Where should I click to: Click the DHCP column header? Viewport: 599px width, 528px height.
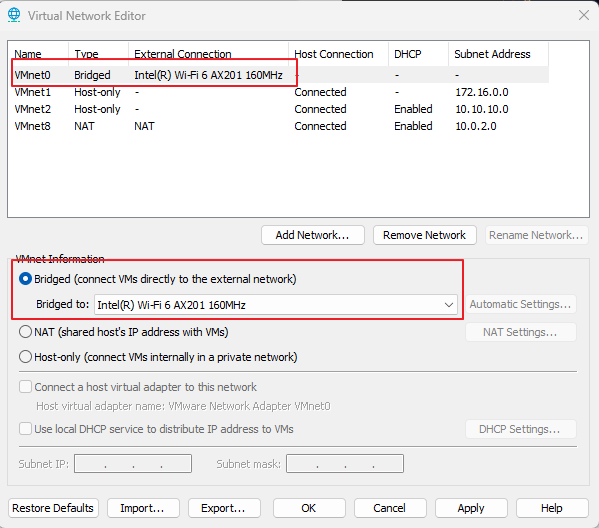click(418, 54)
